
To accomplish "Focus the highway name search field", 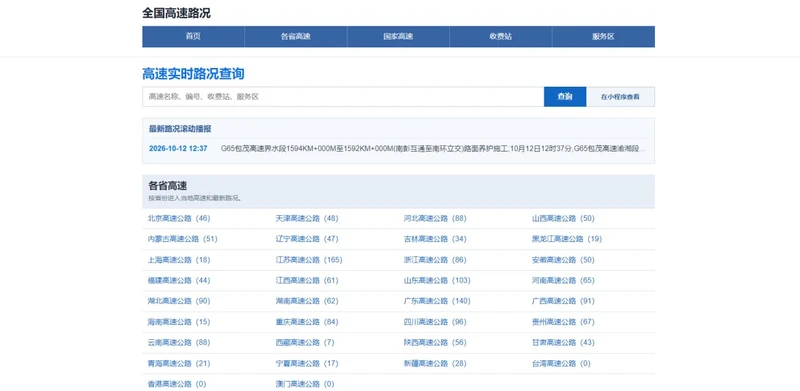I will [x=343, y=96].
